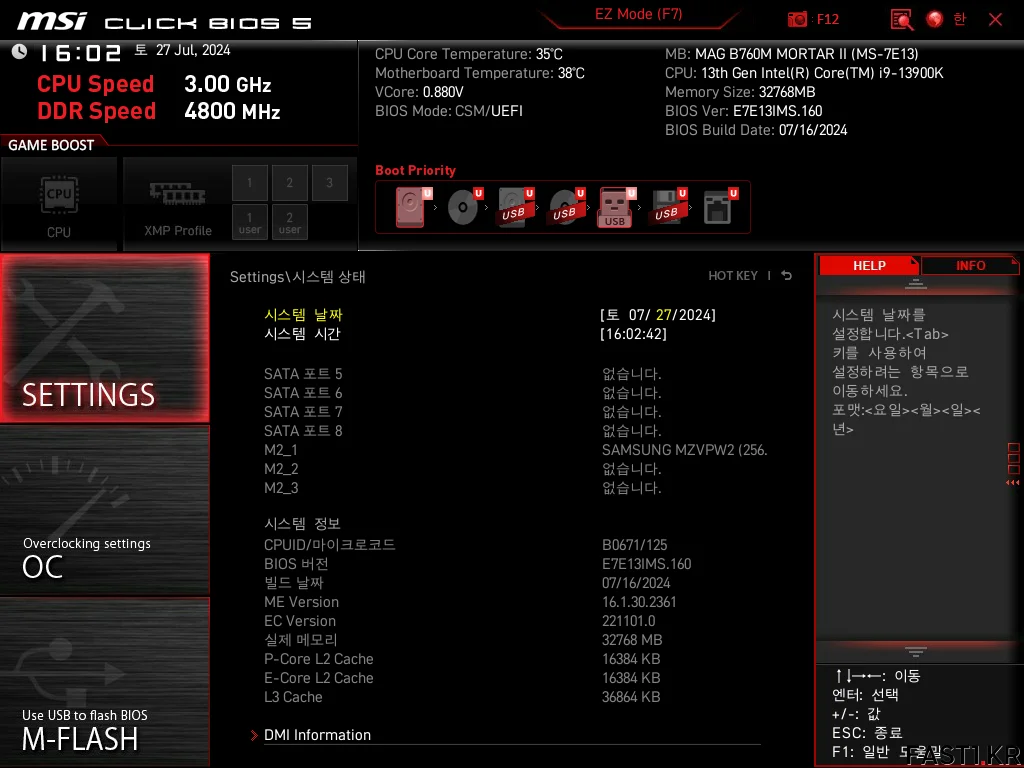1024x768 pixels.
Task: Switch to the HELP tab
Action: [868, 265]
